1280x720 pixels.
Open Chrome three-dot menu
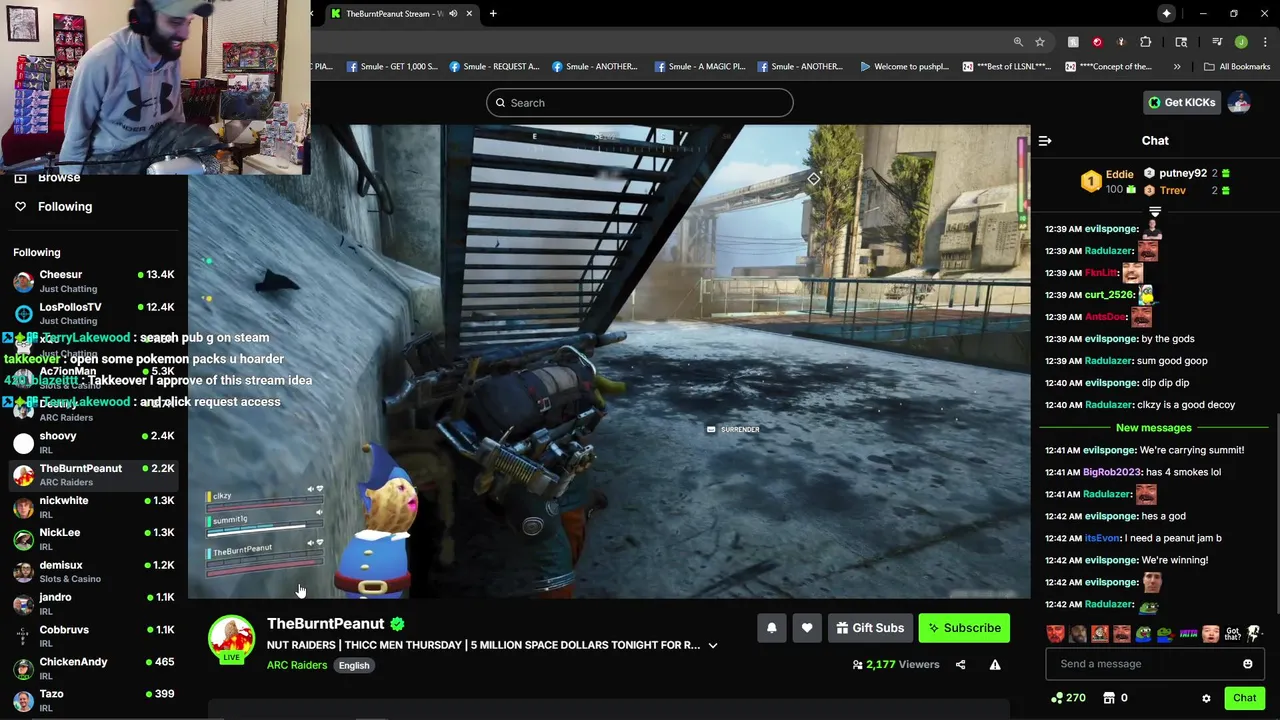tap(1265, 42)
